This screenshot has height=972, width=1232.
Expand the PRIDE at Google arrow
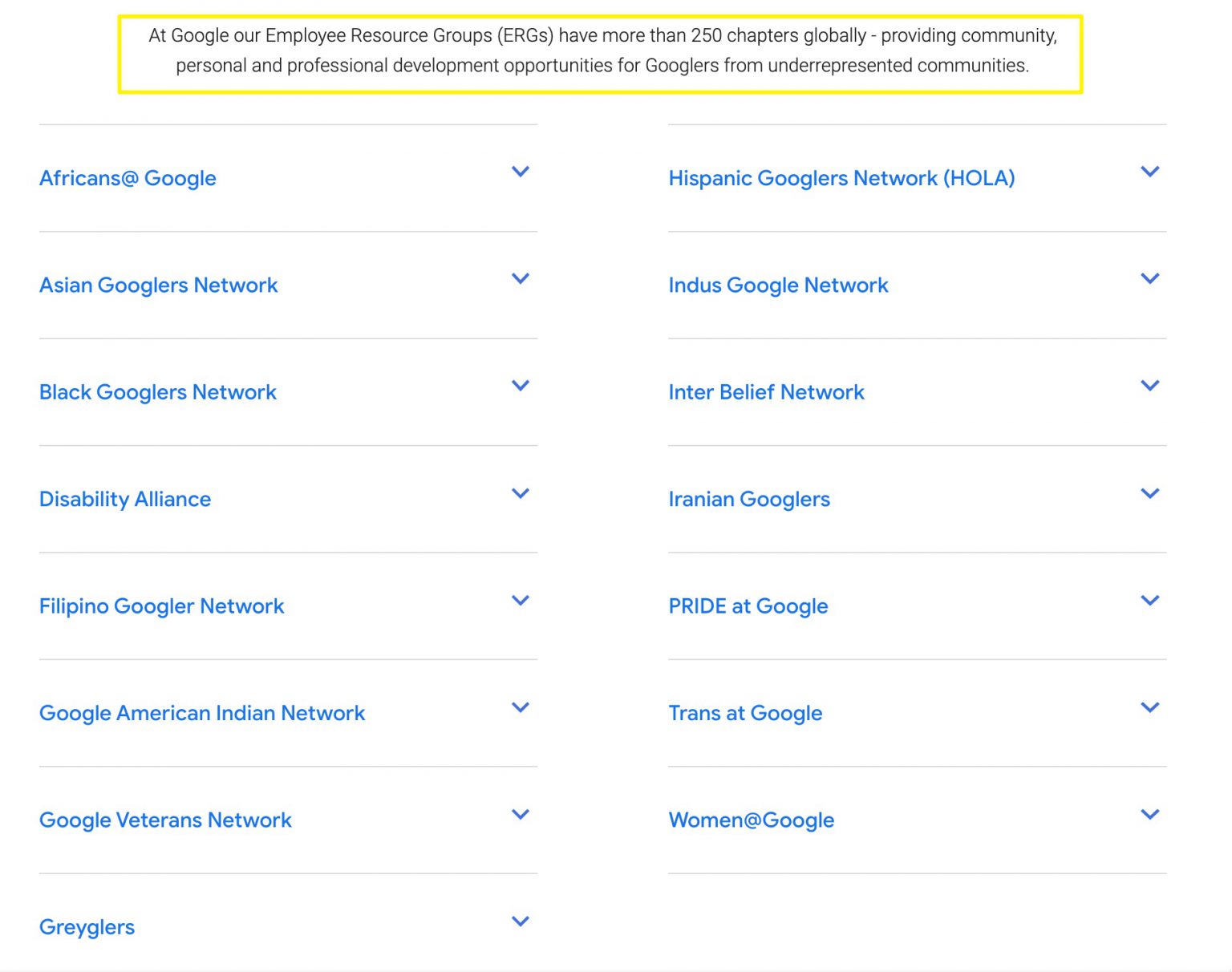(x=1149, y=600)
